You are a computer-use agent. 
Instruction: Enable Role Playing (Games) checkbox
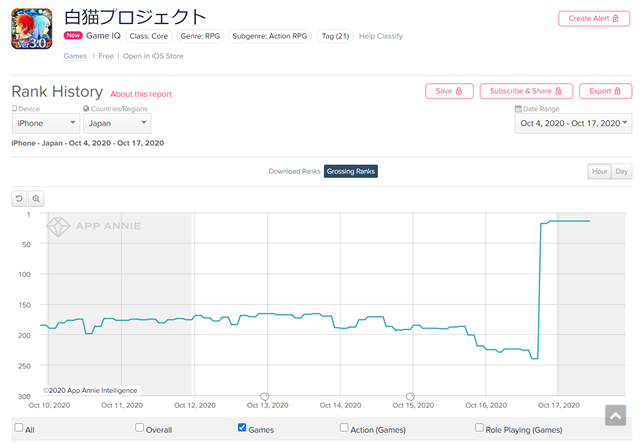click(x=480, y=427)
